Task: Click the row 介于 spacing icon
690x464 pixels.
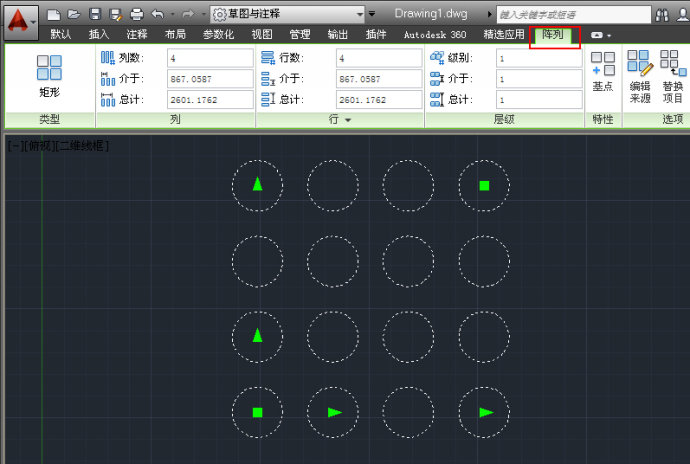Action: coord(268,79)
